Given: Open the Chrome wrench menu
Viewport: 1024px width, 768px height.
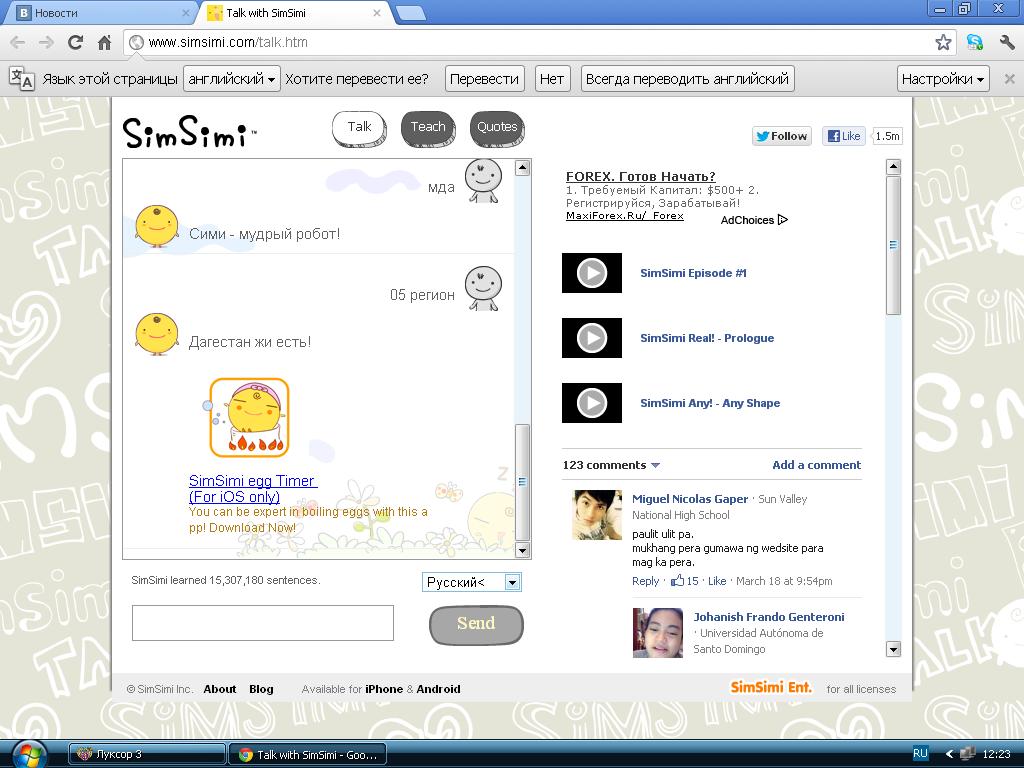Looking at the screenshot, I should [x=1007, y=42].
